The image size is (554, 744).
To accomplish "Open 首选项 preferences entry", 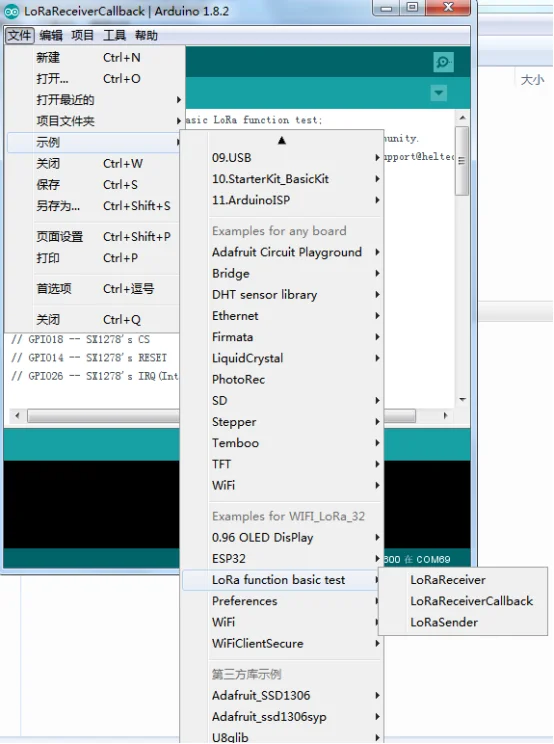I will [95, 288].
